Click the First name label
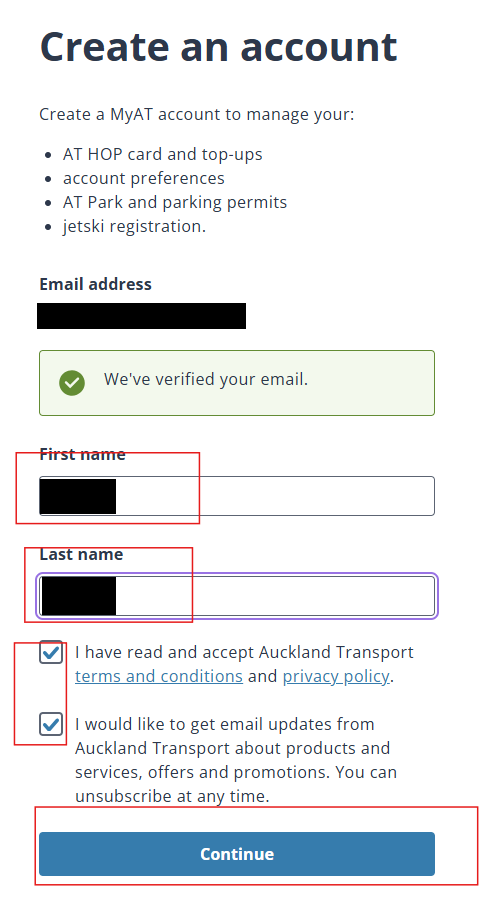 coord(82,454)
